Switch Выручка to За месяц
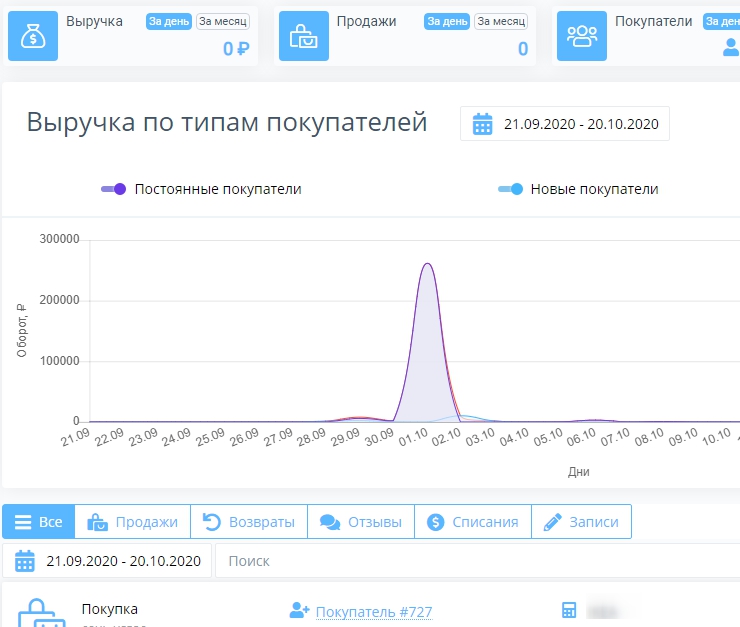740x627 pixels. (x=222, y=21)
